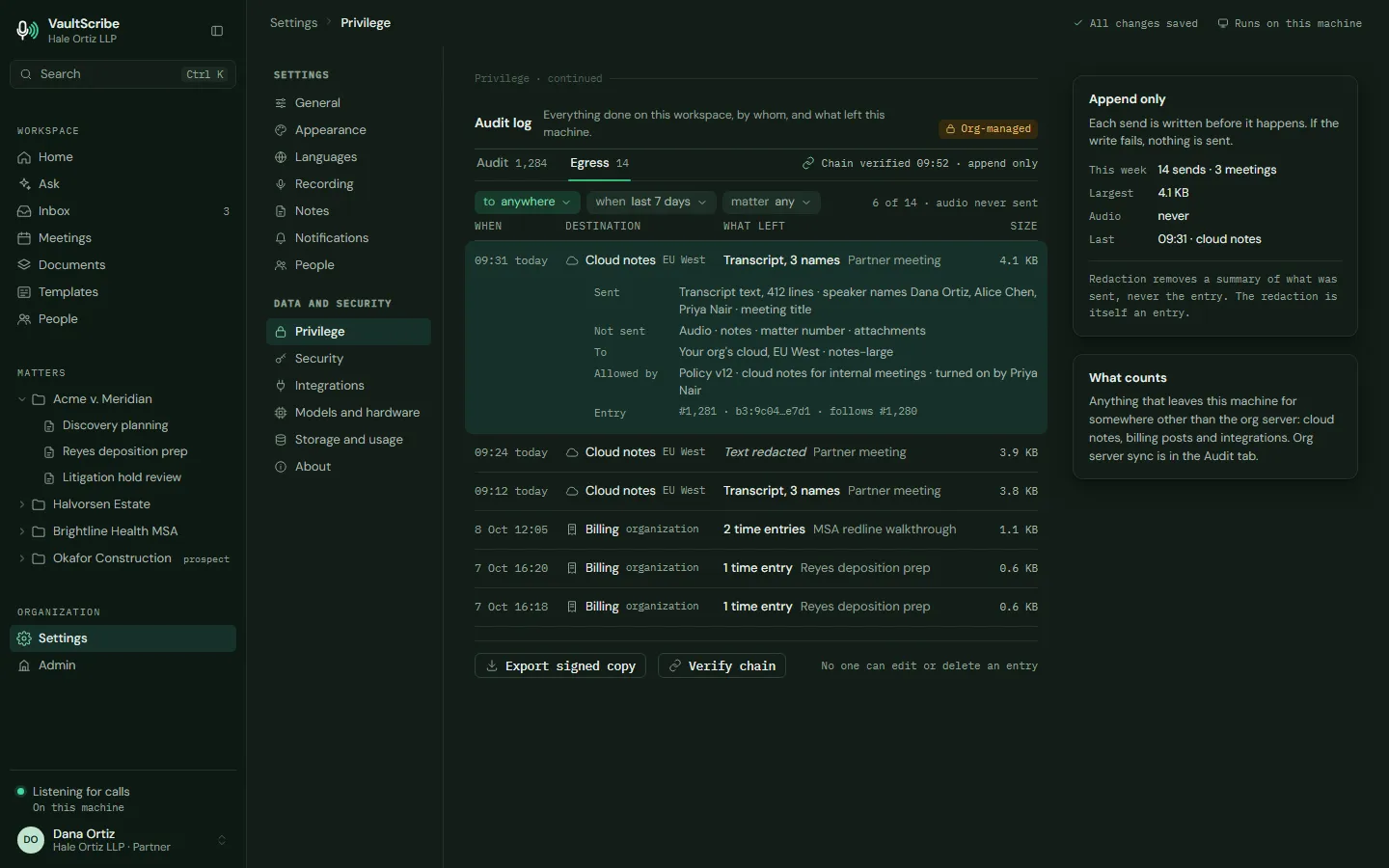
Task: Expand the 7 Oct 16:18 Billing entry
Action: pyautogui.click(x=756, y=607)
